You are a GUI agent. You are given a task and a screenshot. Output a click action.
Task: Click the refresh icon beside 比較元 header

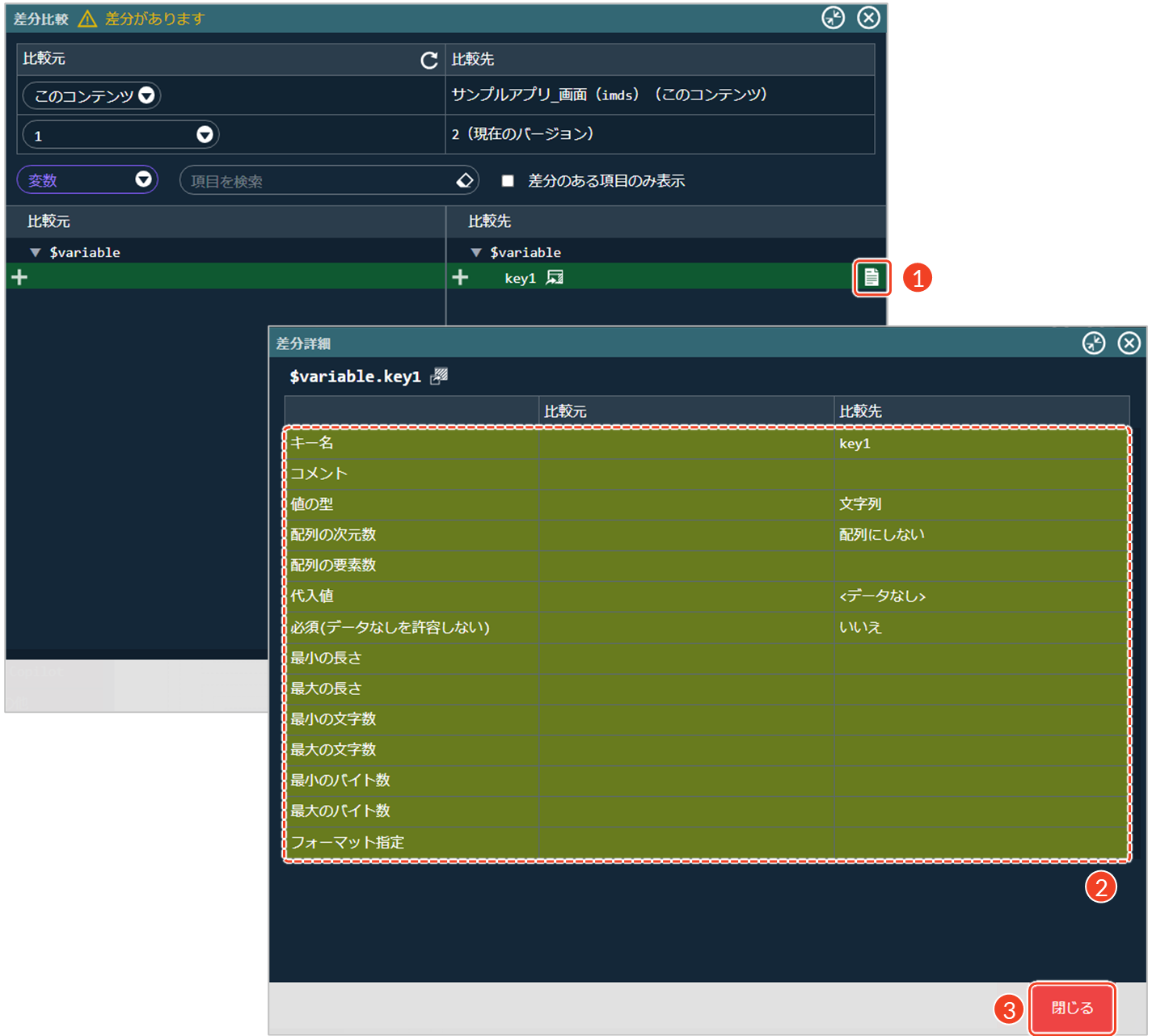click(x=429, y=60)
